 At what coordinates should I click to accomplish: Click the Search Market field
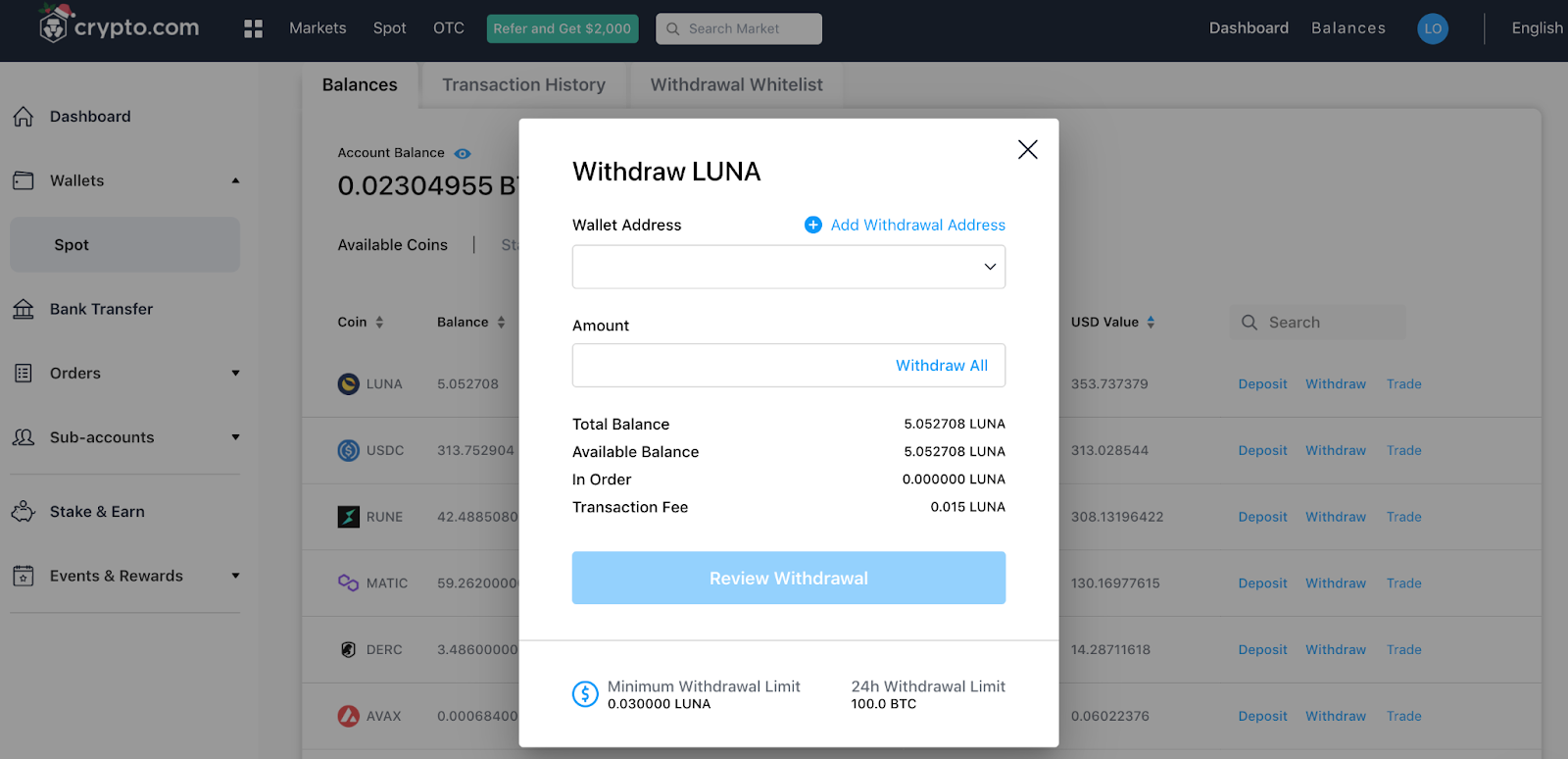(739, 28)
